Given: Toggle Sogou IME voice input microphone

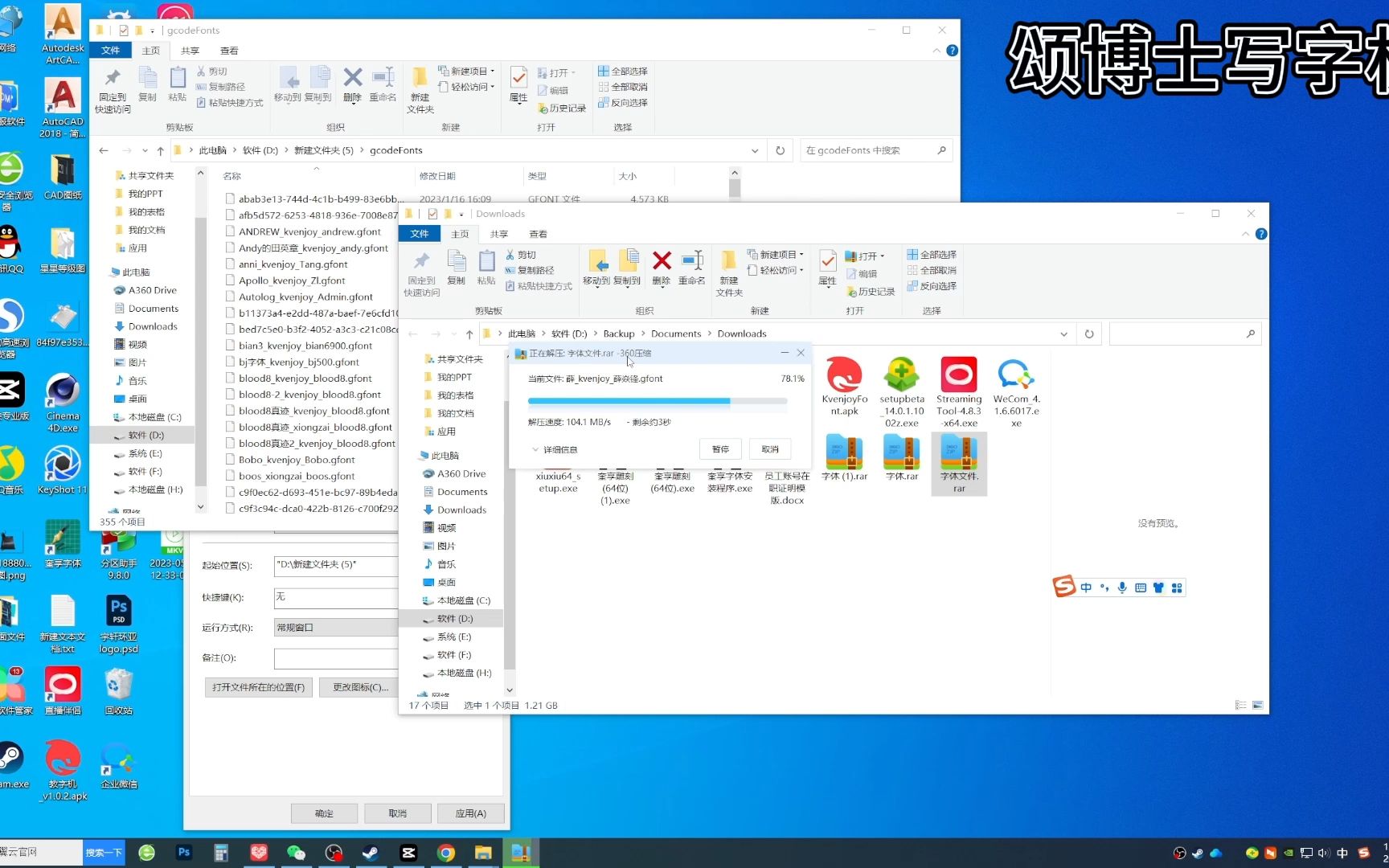Looking at the screenshot, I should click(1122, 588).
